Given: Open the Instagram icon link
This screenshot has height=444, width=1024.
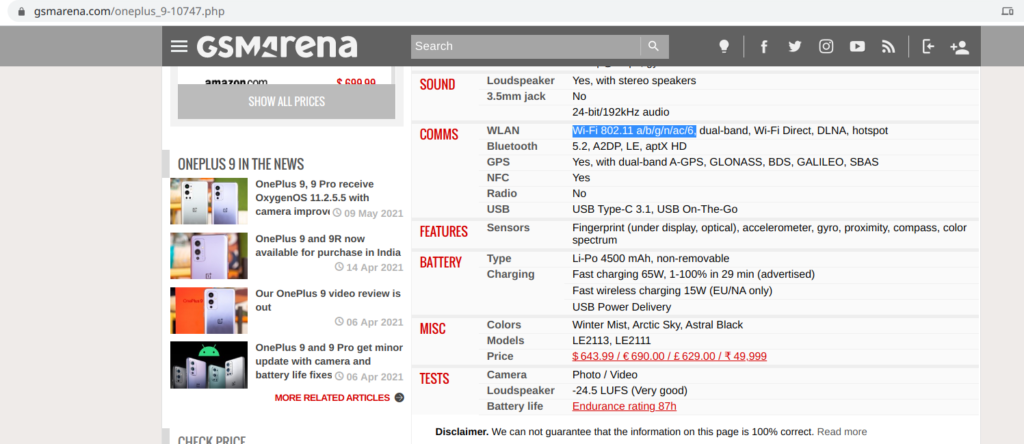Looking at the screenshot, I should point(826,46).
